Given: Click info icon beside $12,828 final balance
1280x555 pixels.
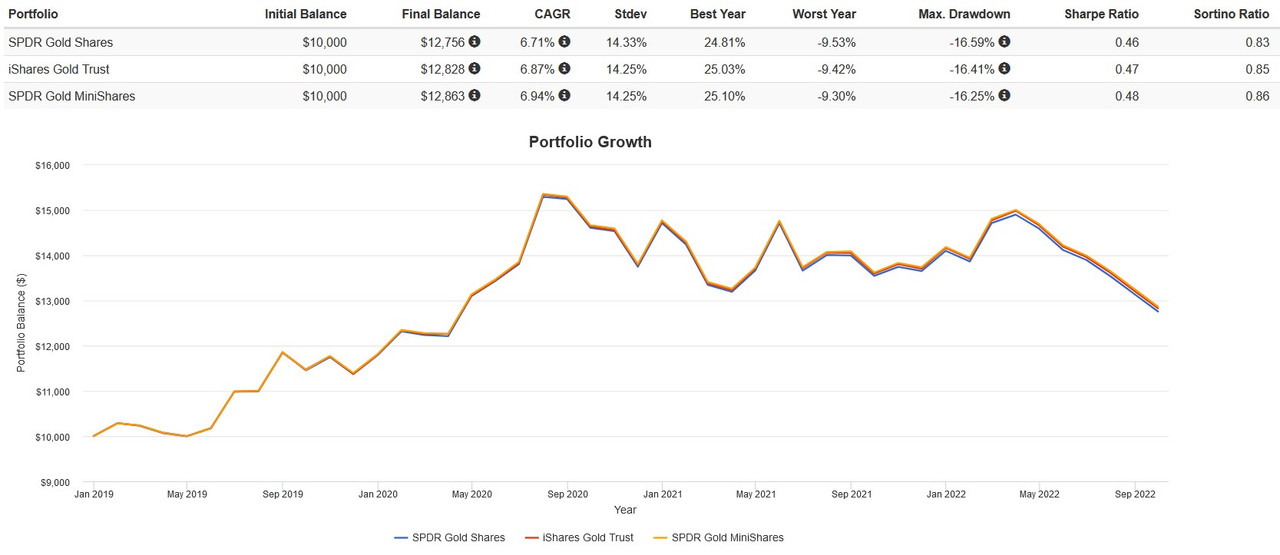Looking at the screenshot, I should pyautogui.click(x=474, y=69).
